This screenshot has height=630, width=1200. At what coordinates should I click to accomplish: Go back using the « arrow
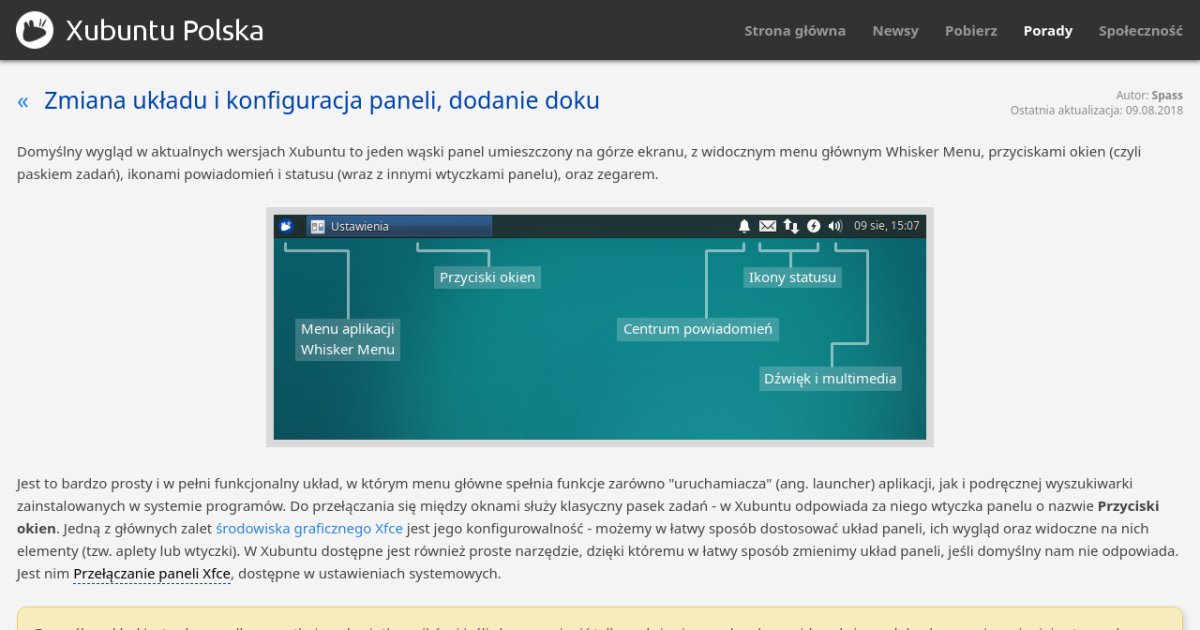[23, 101]
